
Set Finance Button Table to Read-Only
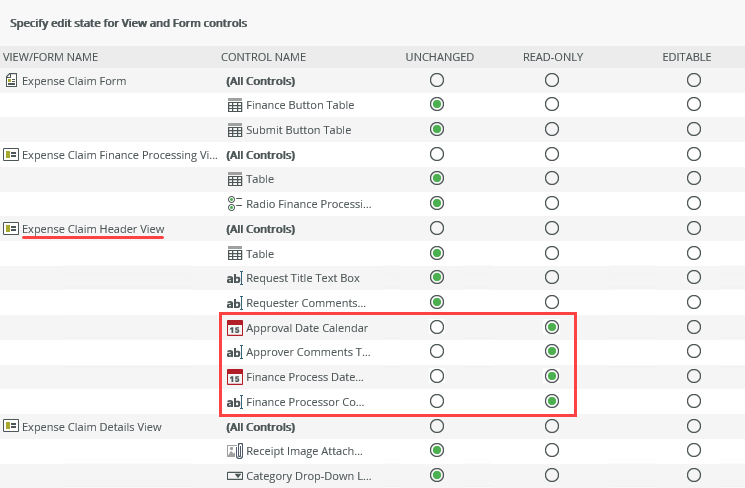click(x=552, y=104)
